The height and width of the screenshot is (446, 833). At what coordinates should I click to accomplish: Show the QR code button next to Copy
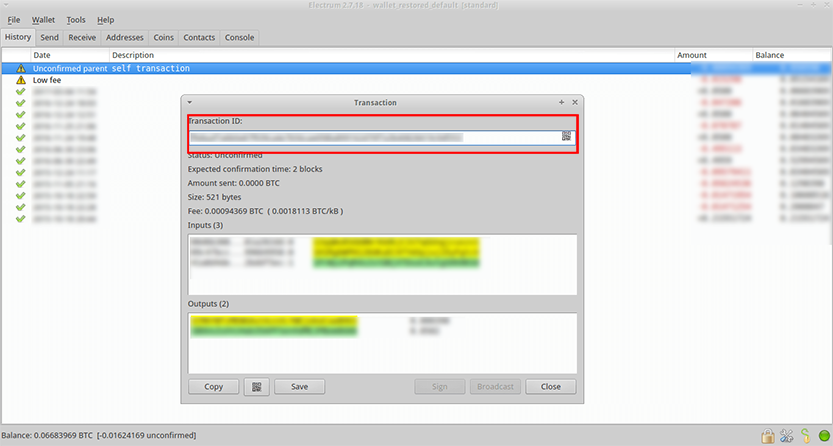click(257, 387)
